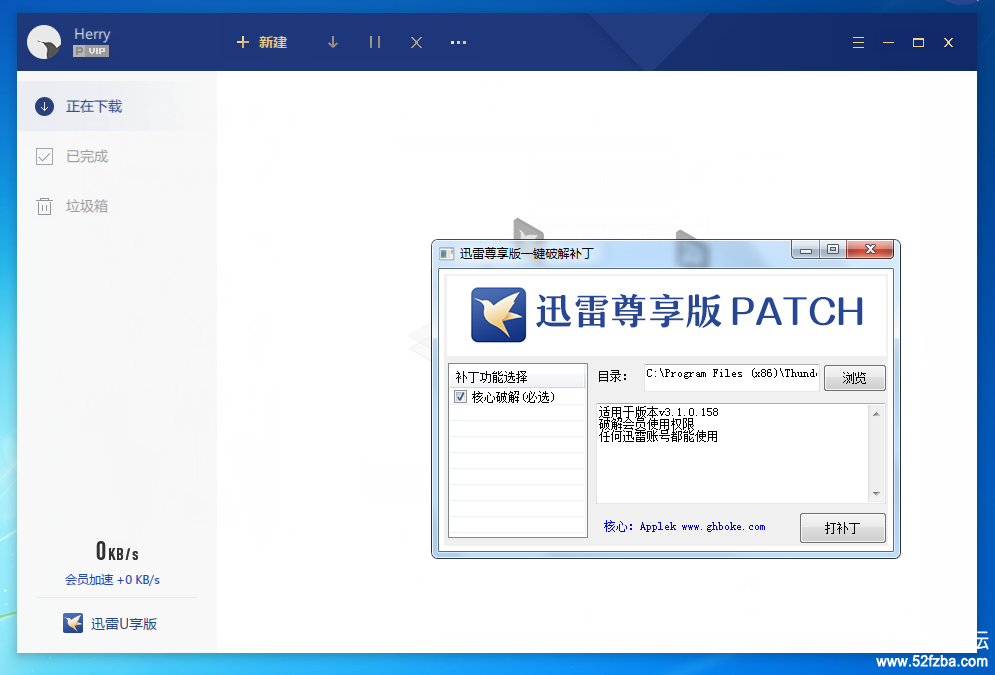Click the 适用于版本v3.1.0.158 text line

659,412
